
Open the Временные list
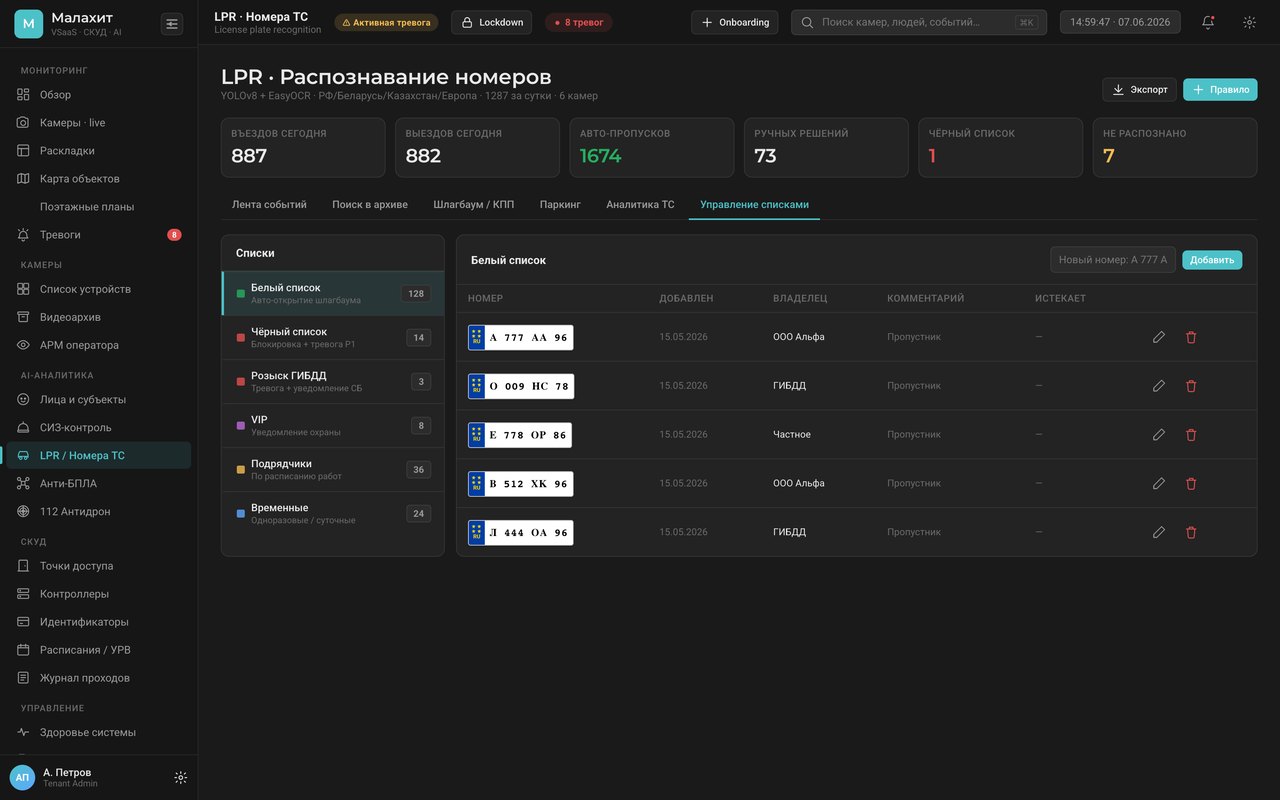[x=333, y=513]
